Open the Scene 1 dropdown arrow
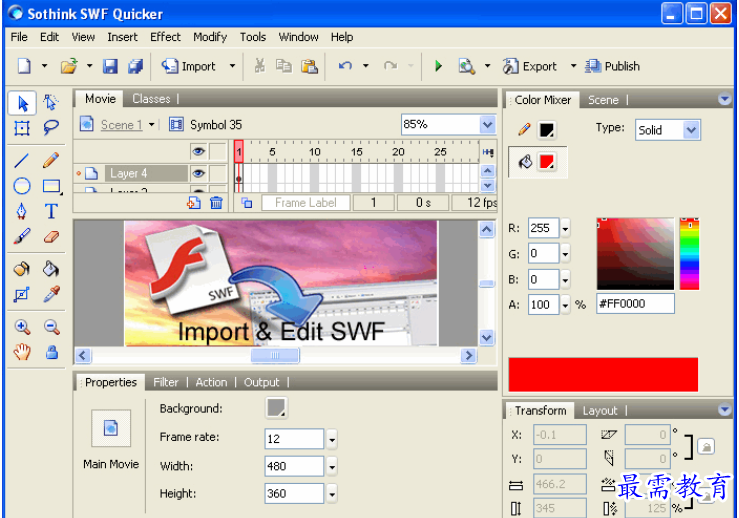 (151, 125)
